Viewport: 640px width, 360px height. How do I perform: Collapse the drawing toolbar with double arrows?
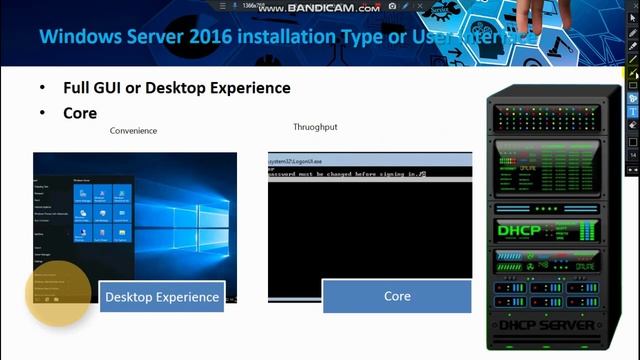[633, 170]
